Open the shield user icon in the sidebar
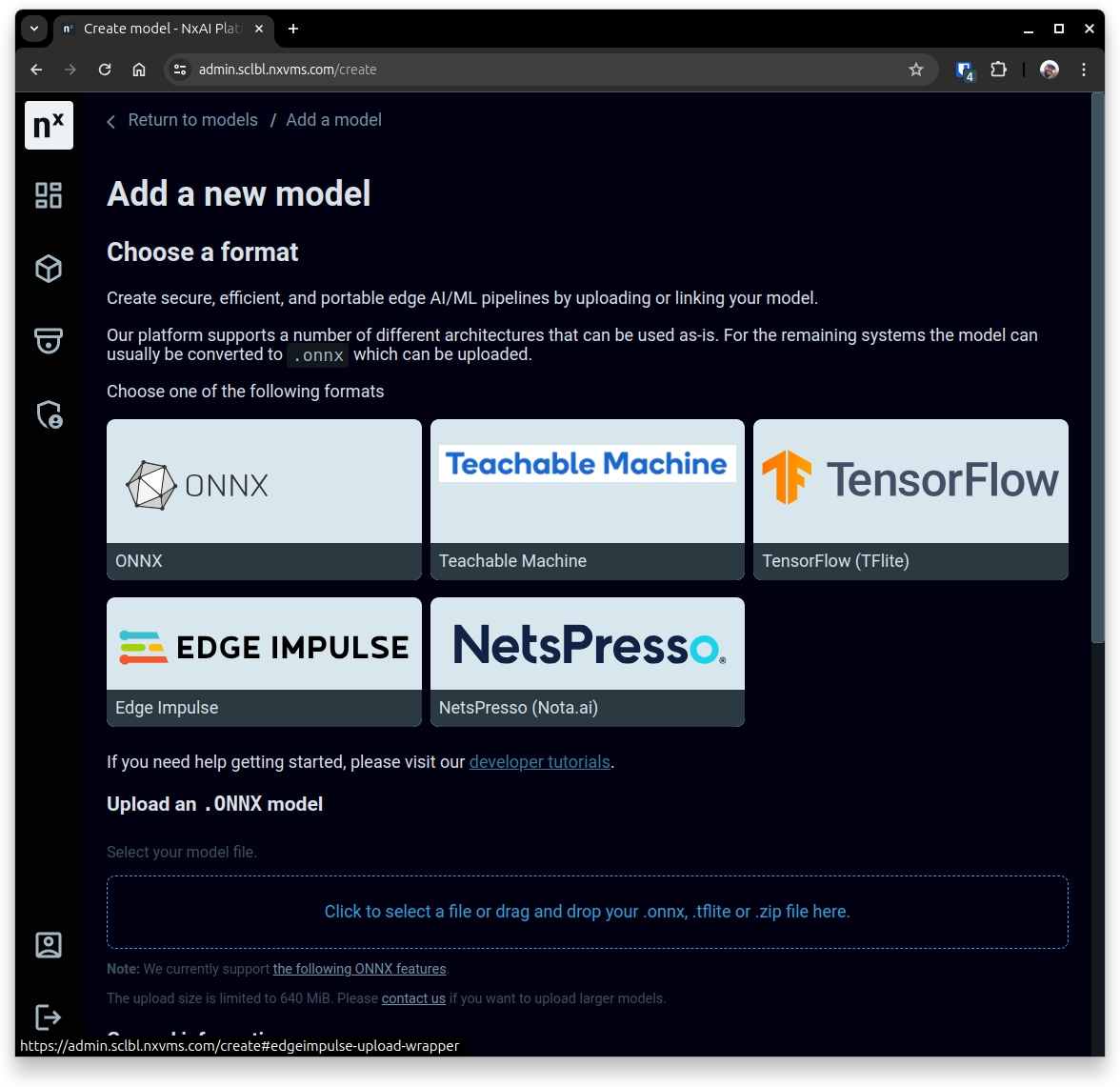1120x1087 pixels. 49,414
